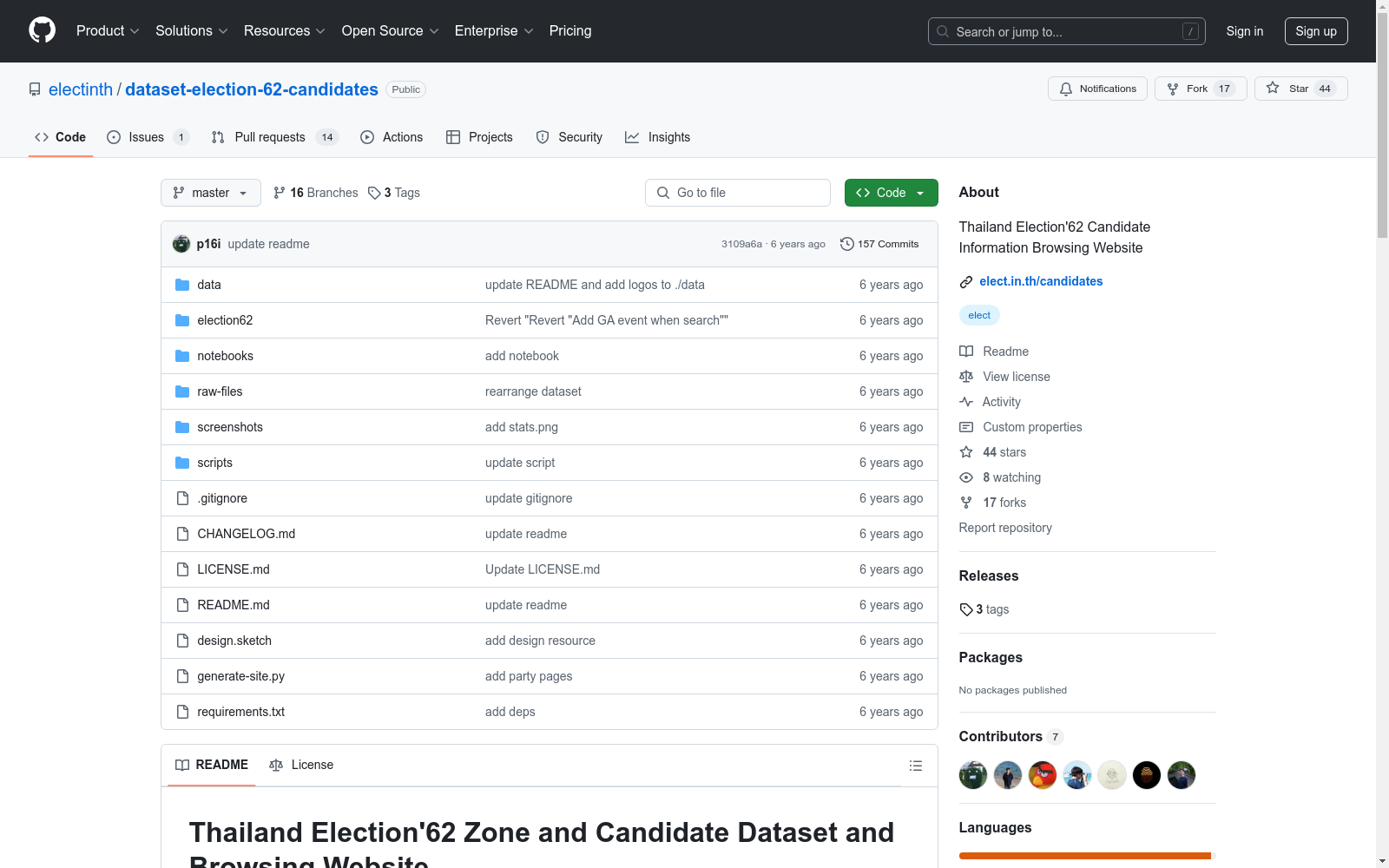Click the elect topic tag
The image size is (1389, 868).
979,315
